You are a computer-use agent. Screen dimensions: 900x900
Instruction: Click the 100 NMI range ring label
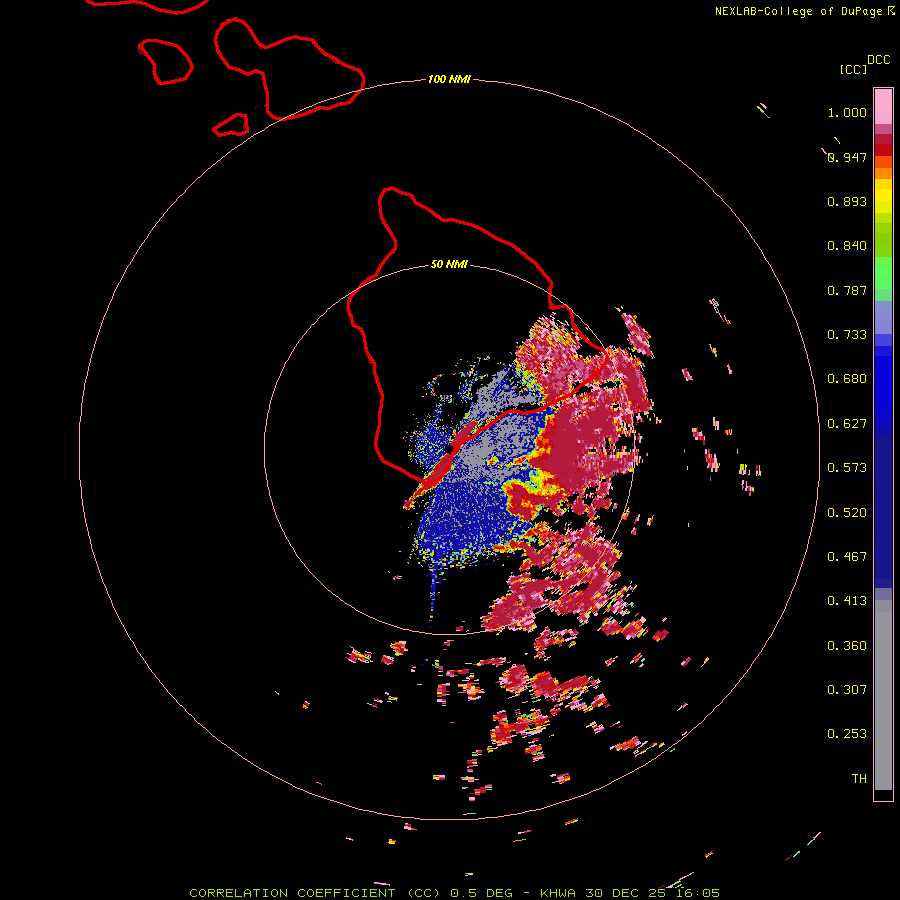[x=449, y=79]
